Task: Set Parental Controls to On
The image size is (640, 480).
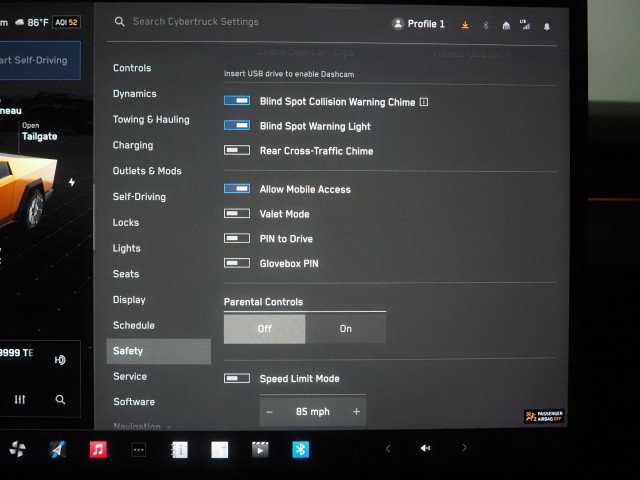Action: click(346, 329)
